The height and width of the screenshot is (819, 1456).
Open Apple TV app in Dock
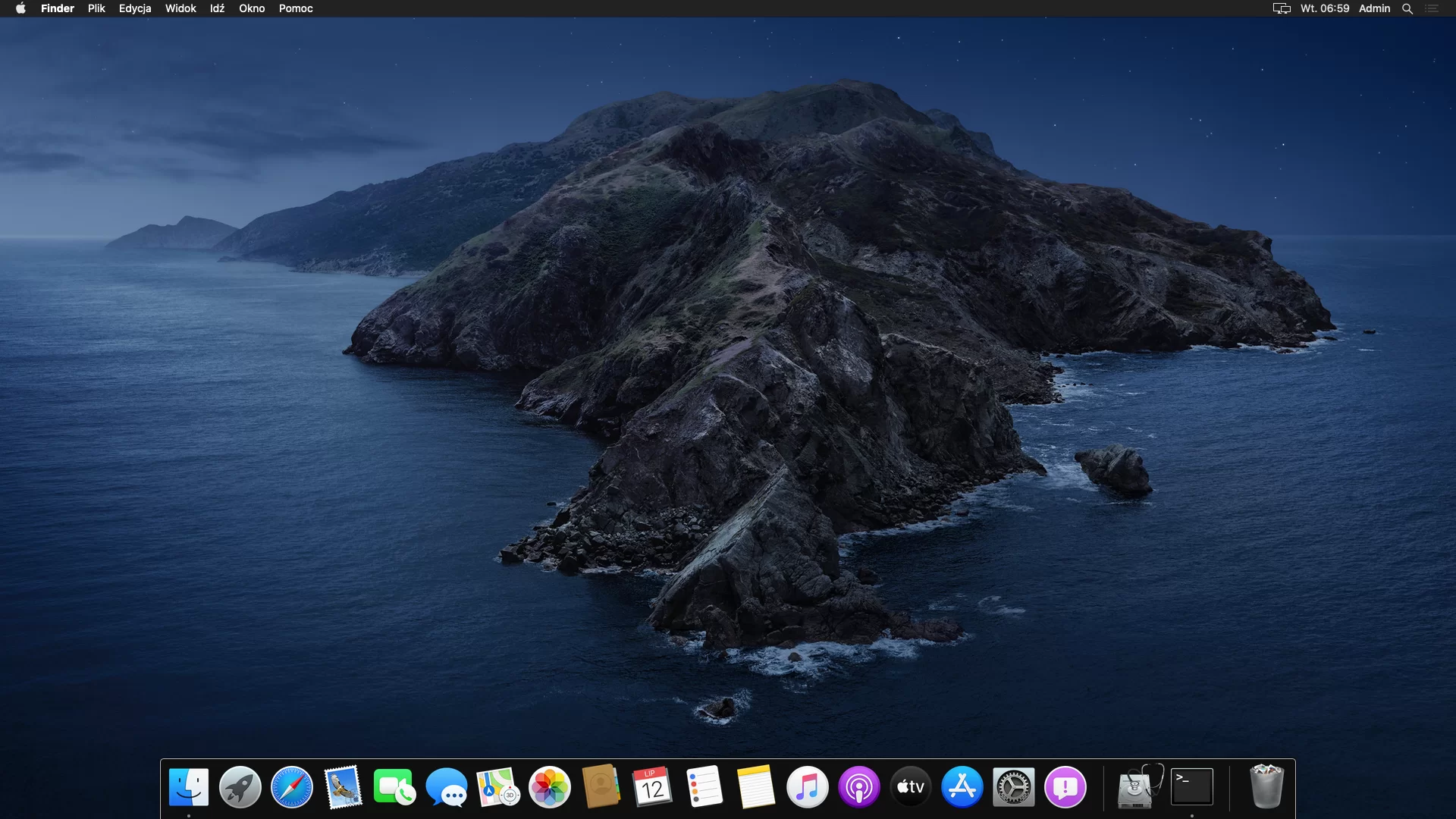[x=911, y=787]
